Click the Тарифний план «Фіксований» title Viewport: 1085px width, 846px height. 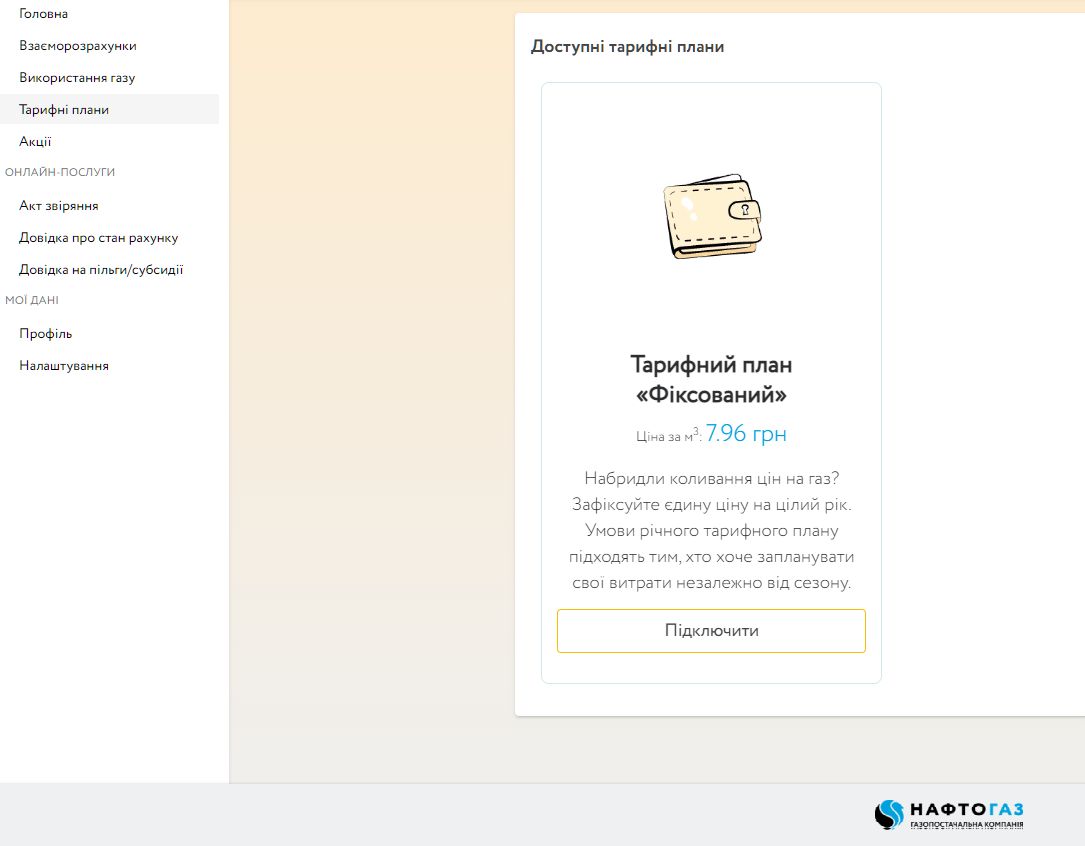pos(711,379)
